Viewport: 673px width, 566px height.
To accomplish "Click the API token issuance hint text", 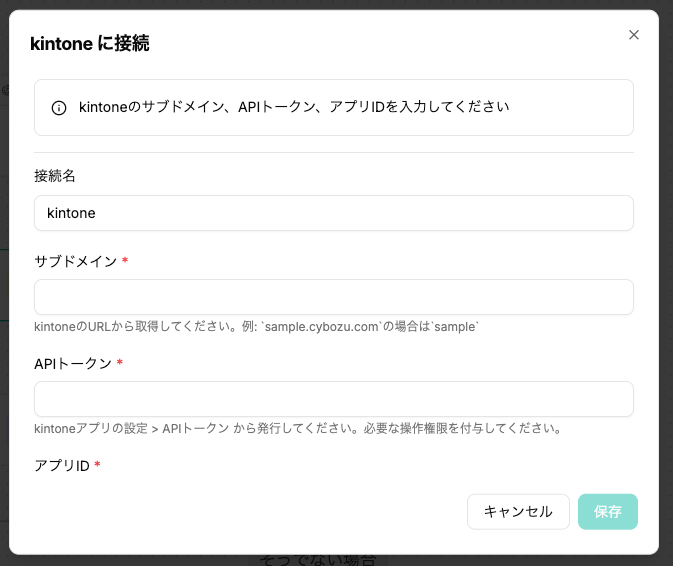I will [296, 429].
